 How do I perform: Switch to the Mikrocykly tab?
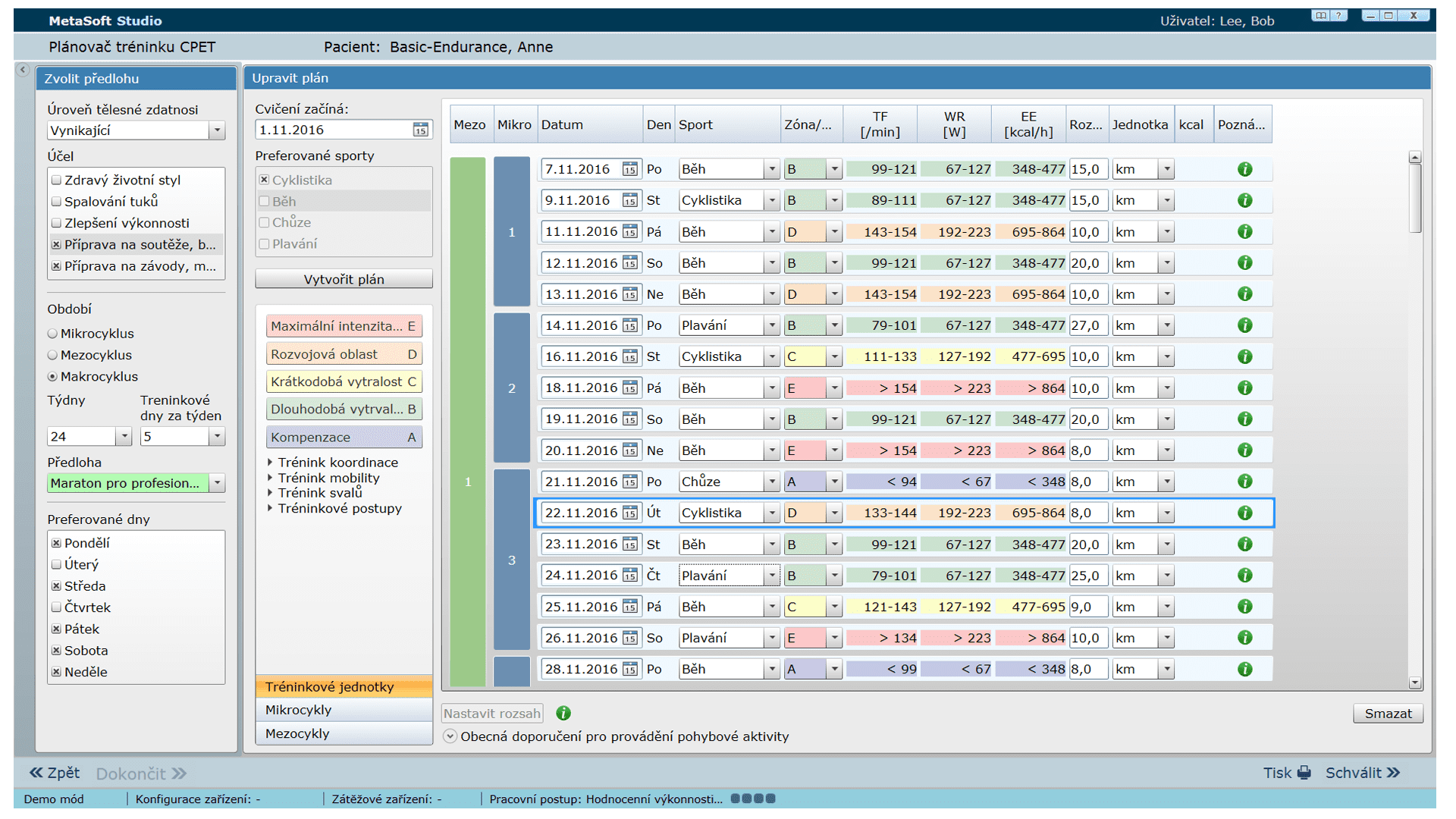tap(344, 710)
